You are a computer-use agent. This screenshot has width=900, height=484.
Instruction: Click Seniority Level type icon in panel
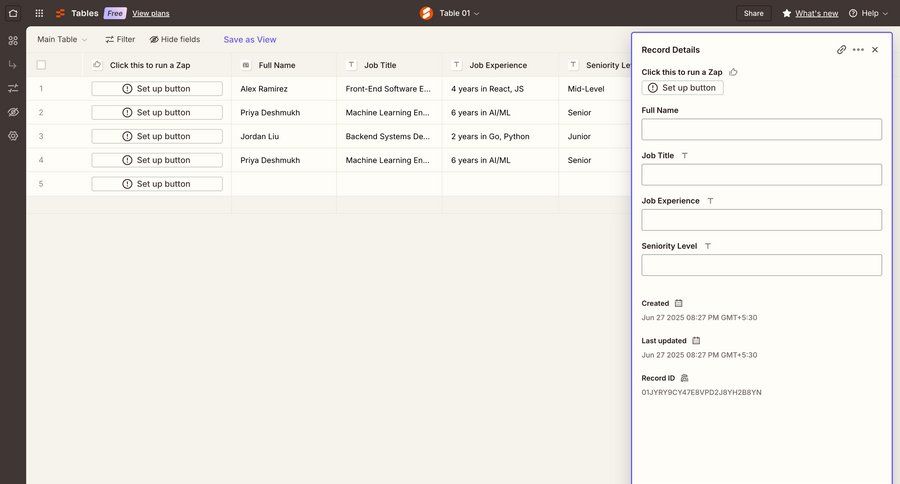click(708, 246)
